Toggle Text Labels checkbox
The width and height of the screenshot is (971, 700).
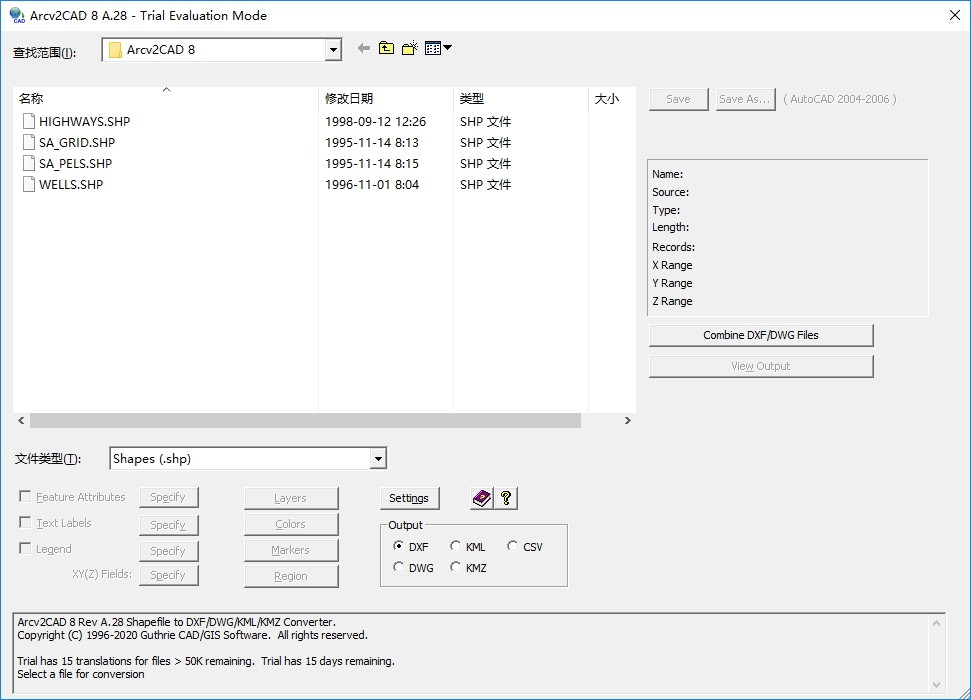tap(25, 522)
